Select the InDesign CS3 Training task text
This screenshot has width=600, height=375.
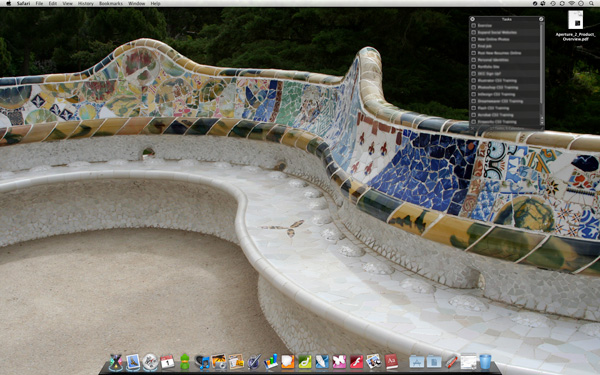click(496, 94)
